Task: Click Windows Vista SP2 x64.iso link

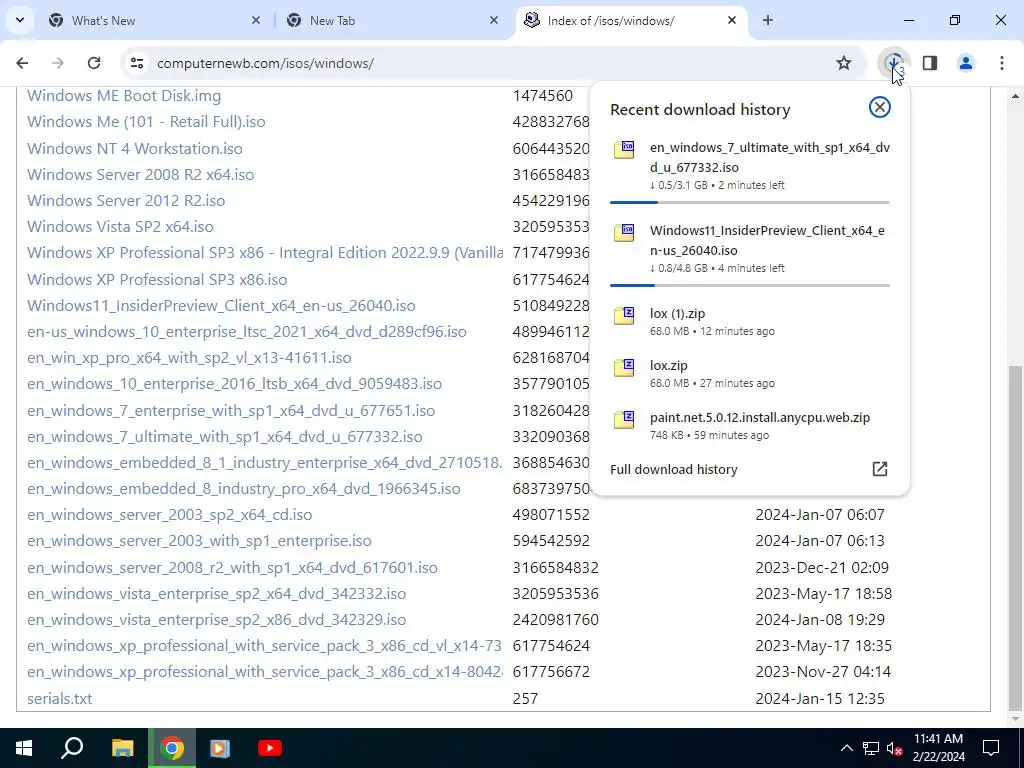Action: [x=120, y=227]
